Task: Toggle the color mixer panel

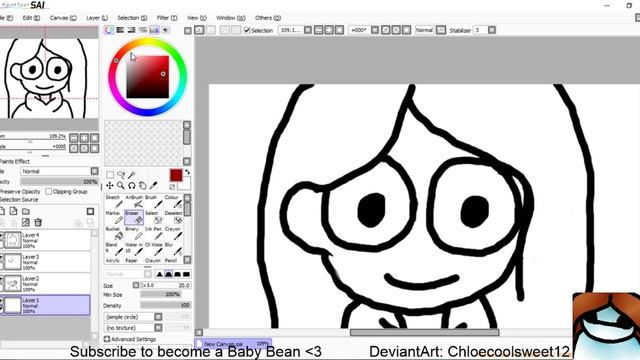Action: coord(143,30)
